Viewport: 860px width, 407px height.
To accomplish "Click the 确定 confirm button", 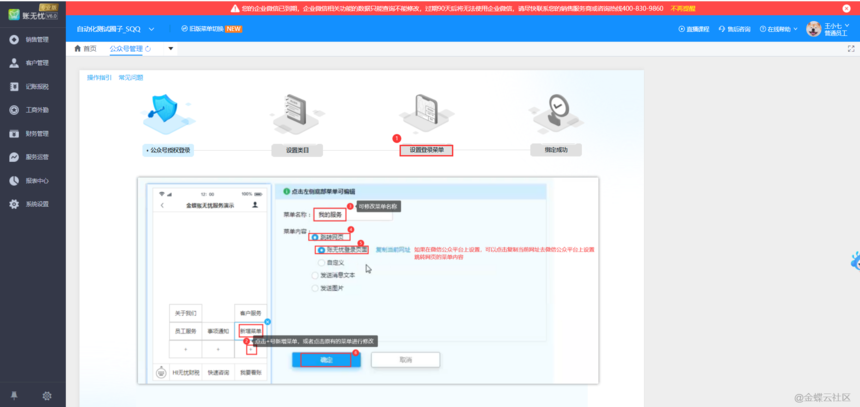I will pos(326,360).
